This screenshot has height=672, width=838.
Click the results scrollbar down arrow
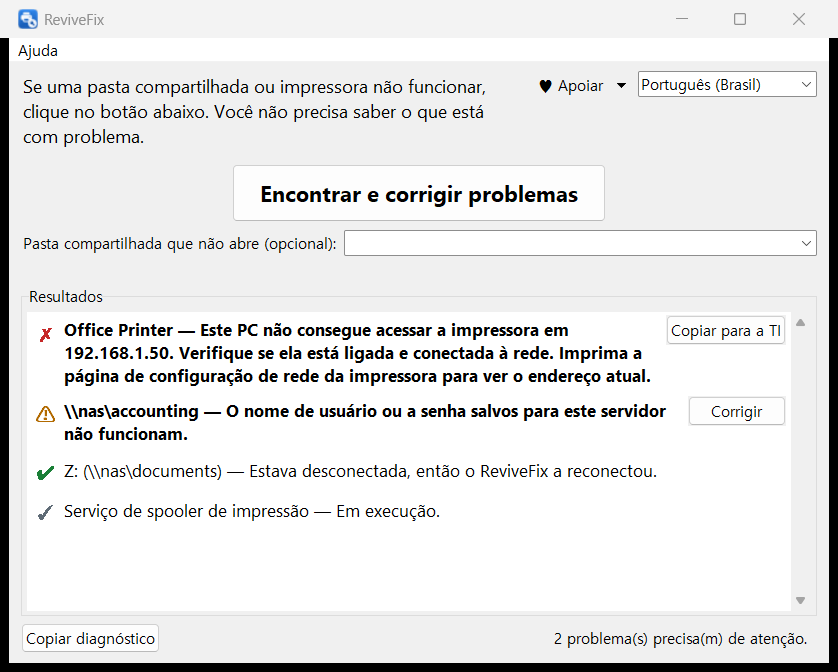point(801,600)
